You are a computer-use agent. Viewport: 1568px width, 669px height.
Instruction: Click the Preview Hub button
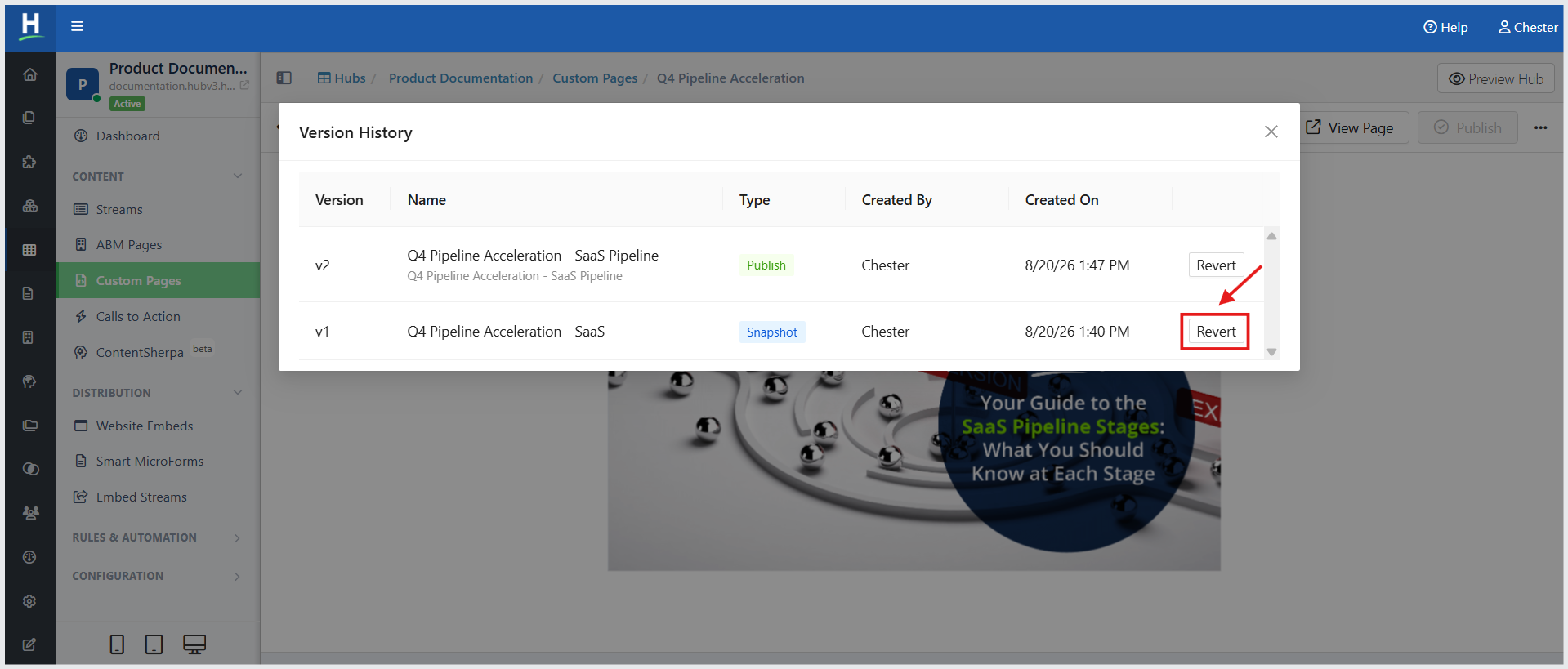pos(1496,78)
